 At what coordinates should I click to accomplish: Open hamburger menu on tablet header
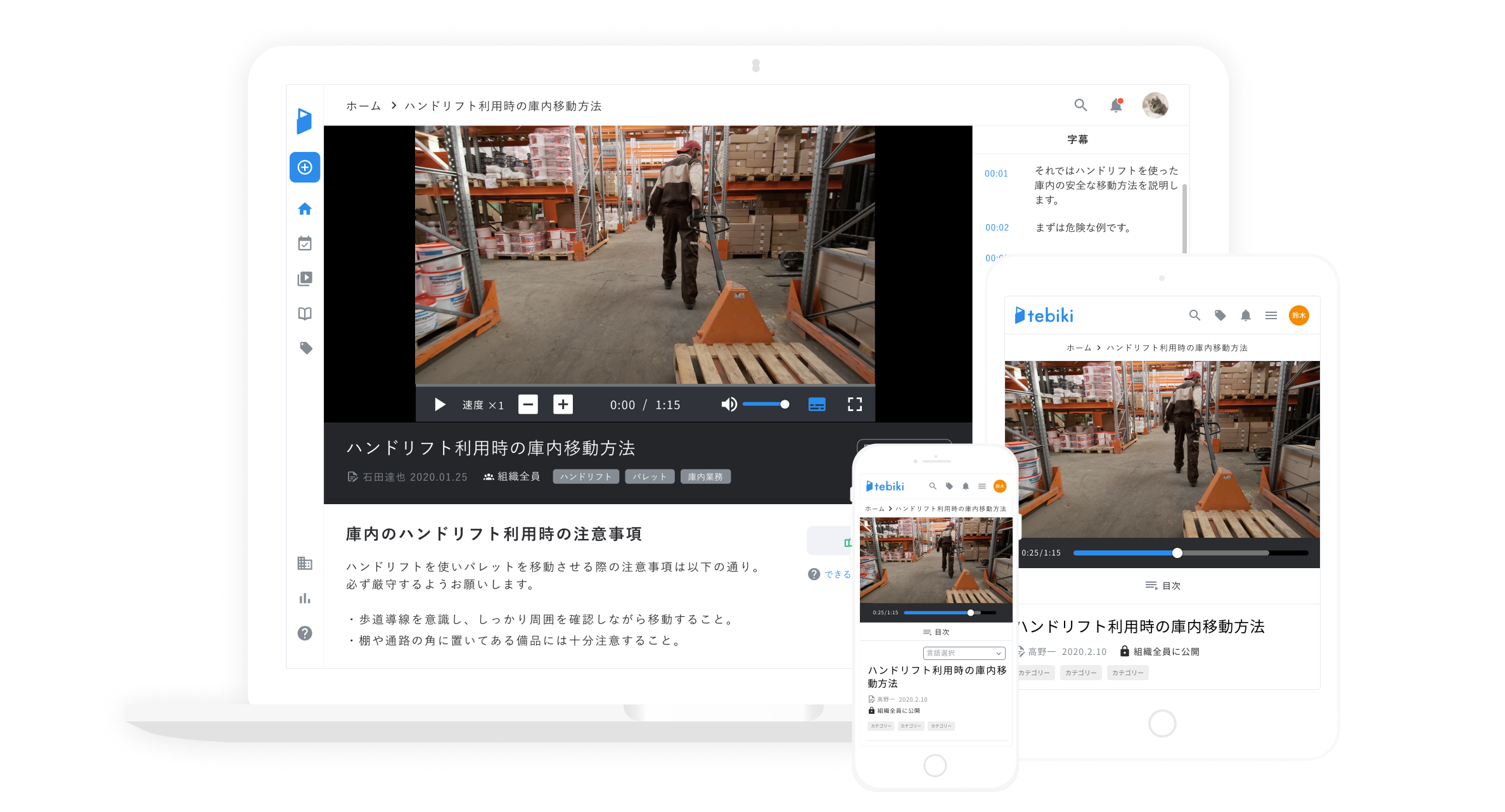click(x=1271, y=315)
